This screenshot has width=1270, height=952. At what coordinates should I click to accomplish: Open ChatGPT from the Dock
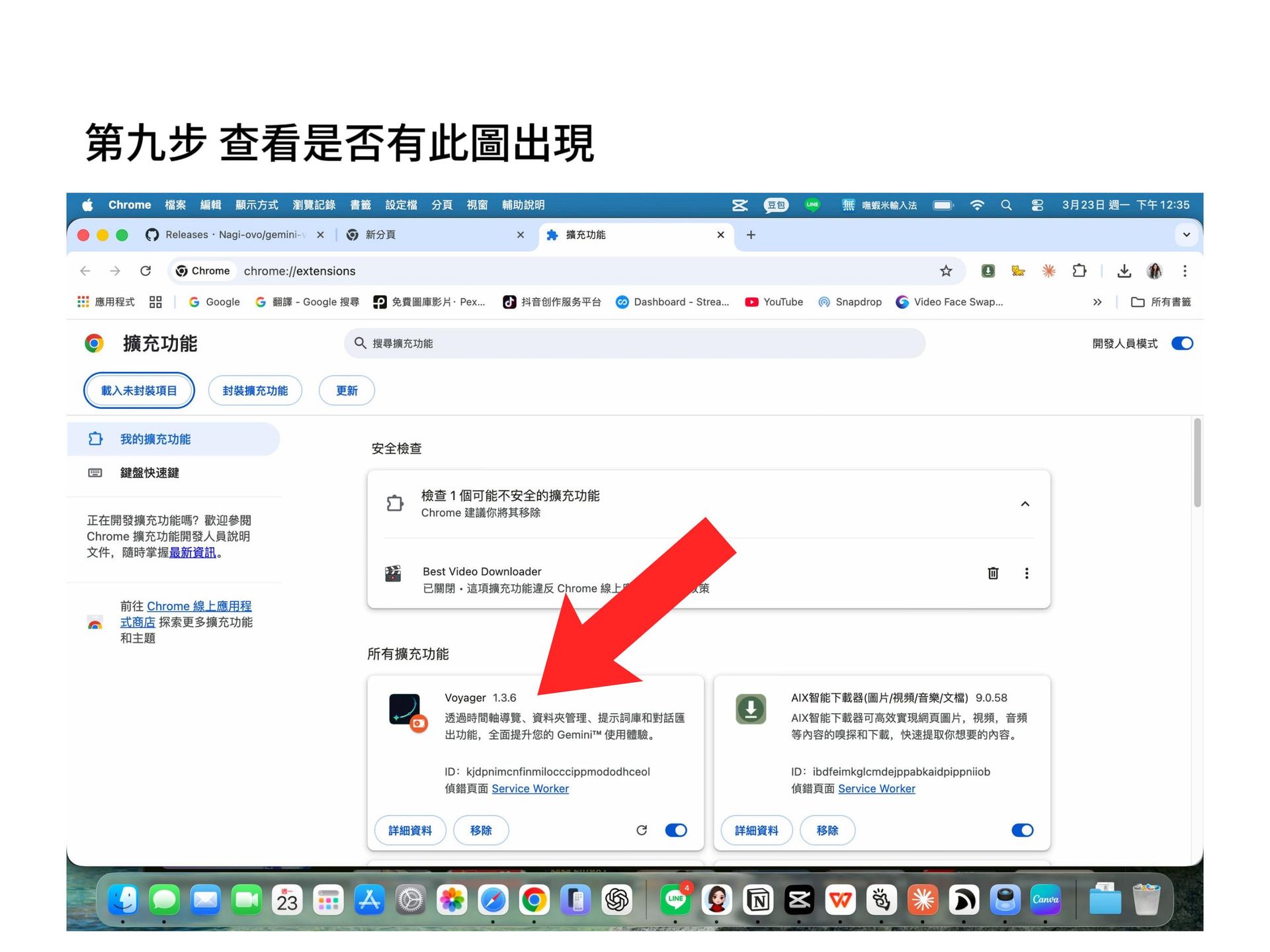click(x=616, y=900)
